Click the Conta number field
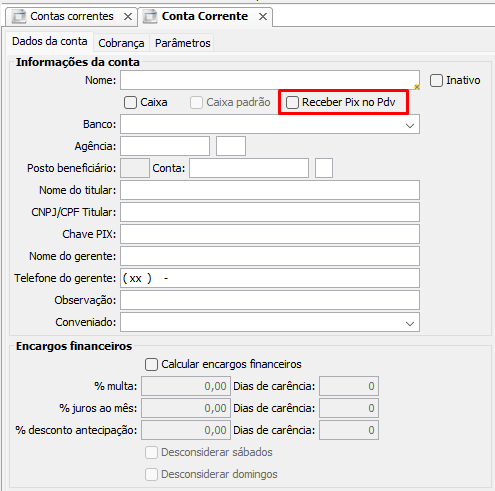The width and height of the screenshot is (495, 491). [249, 168]
